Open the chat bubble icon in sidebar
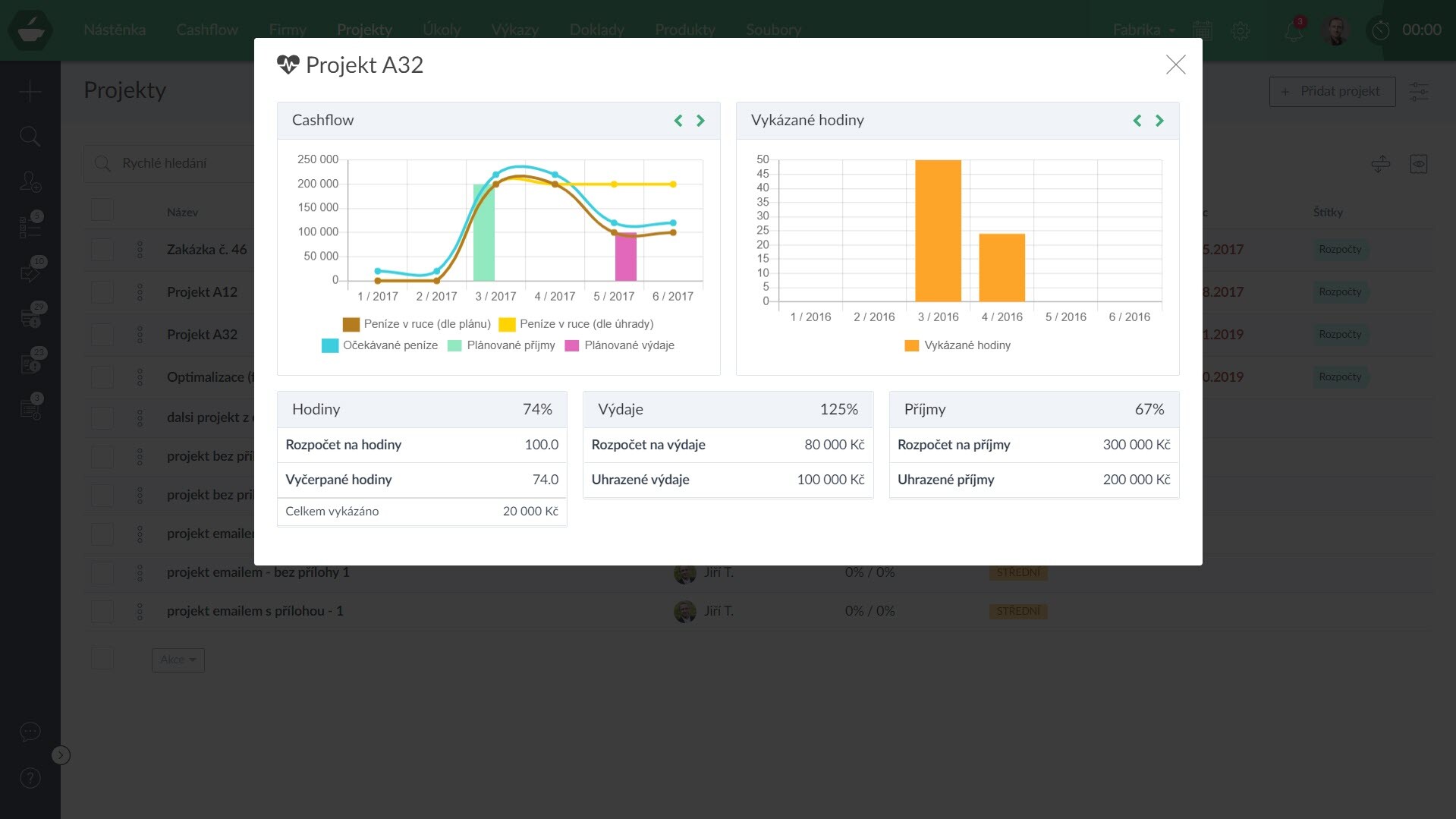 (30, 732)
